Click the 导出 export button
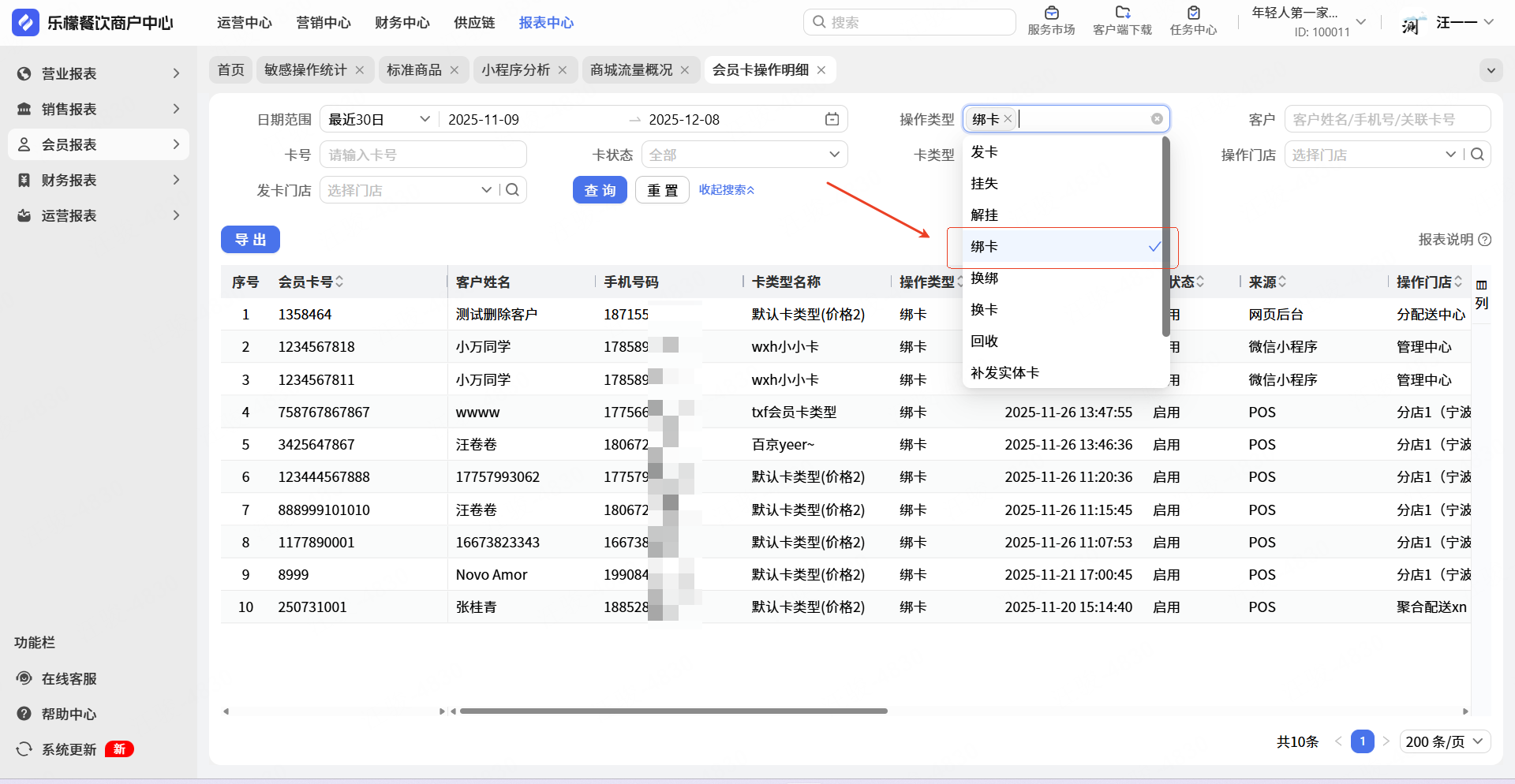 tap(250, 240)
